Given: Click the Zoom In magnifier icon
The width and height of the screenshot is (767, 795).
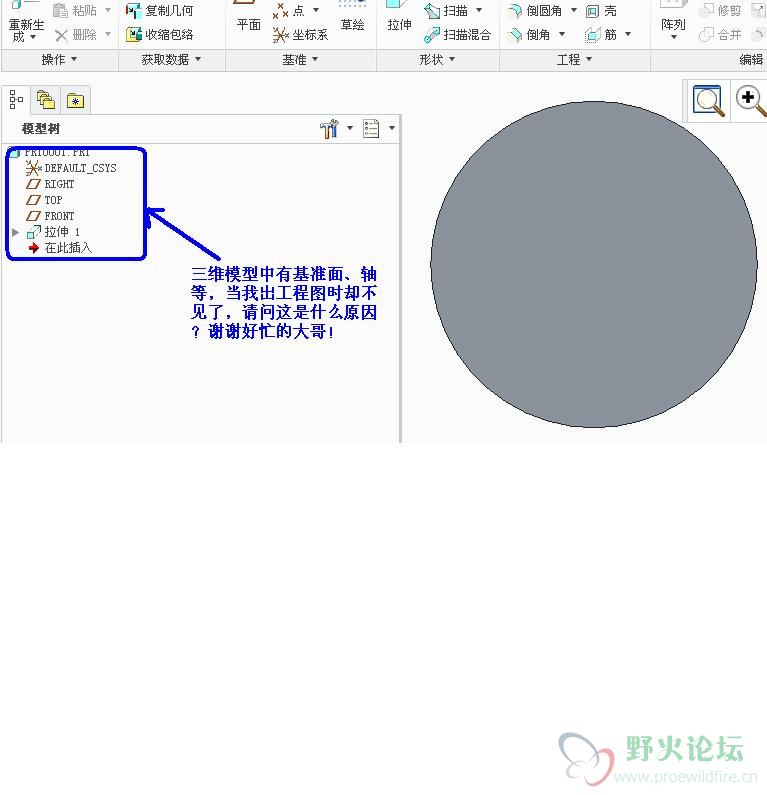Looking at the screenshot, I should tap(750, 100).
